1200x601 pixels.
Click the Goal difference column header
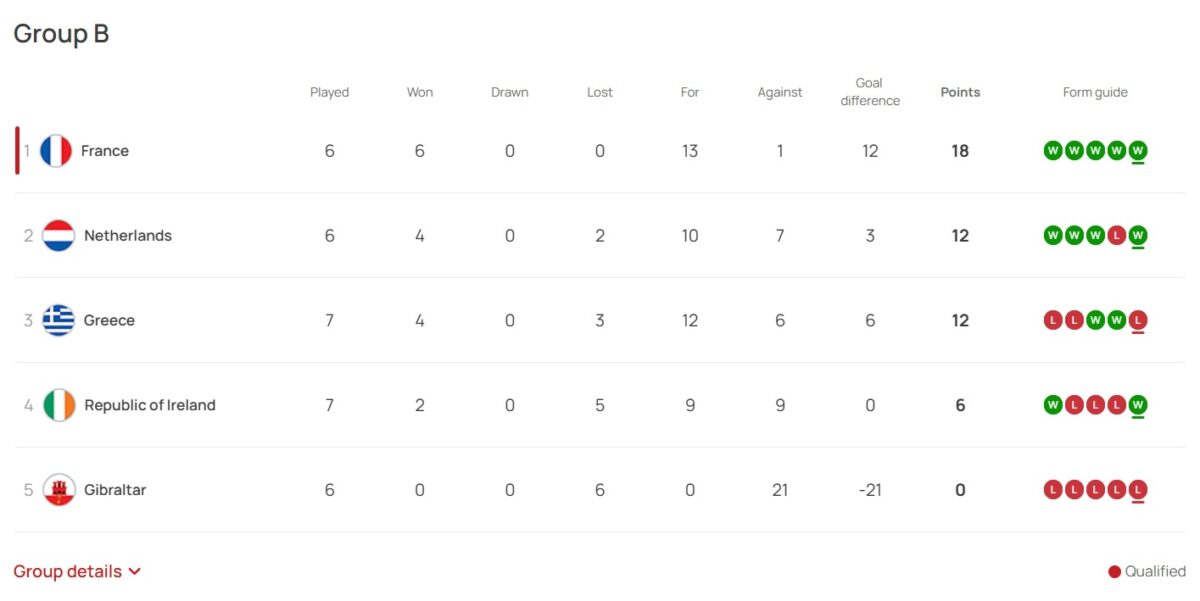(x=870, y=92)
